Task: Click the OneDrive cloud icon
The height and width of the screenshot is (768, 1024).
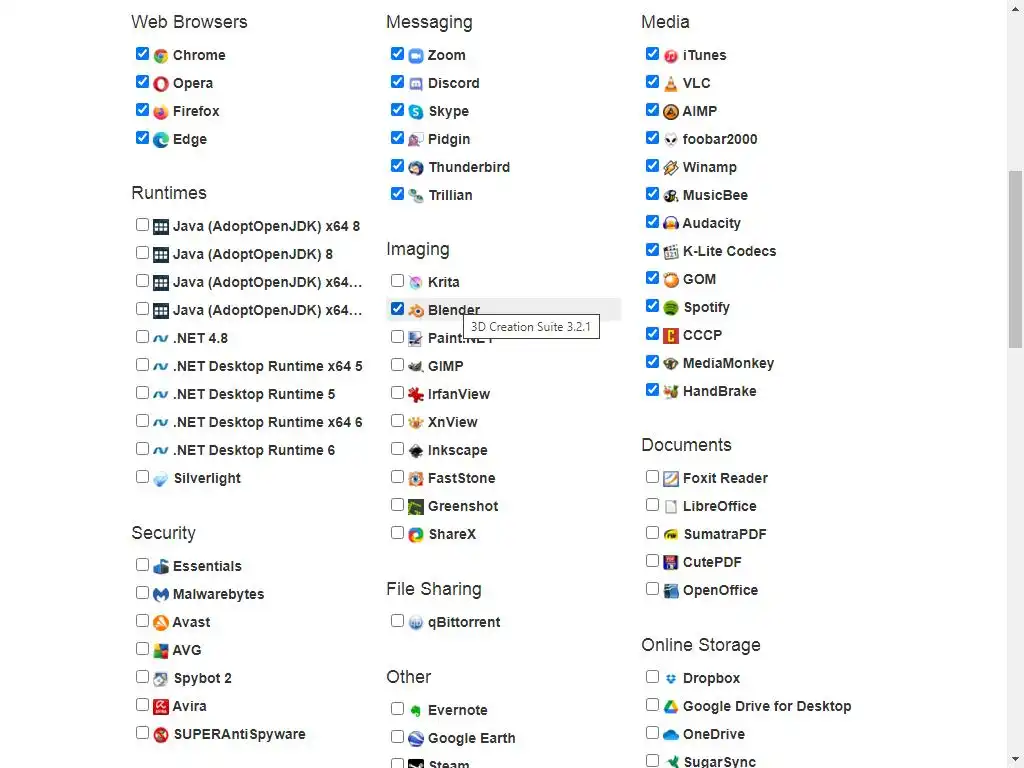Action: 671,735
